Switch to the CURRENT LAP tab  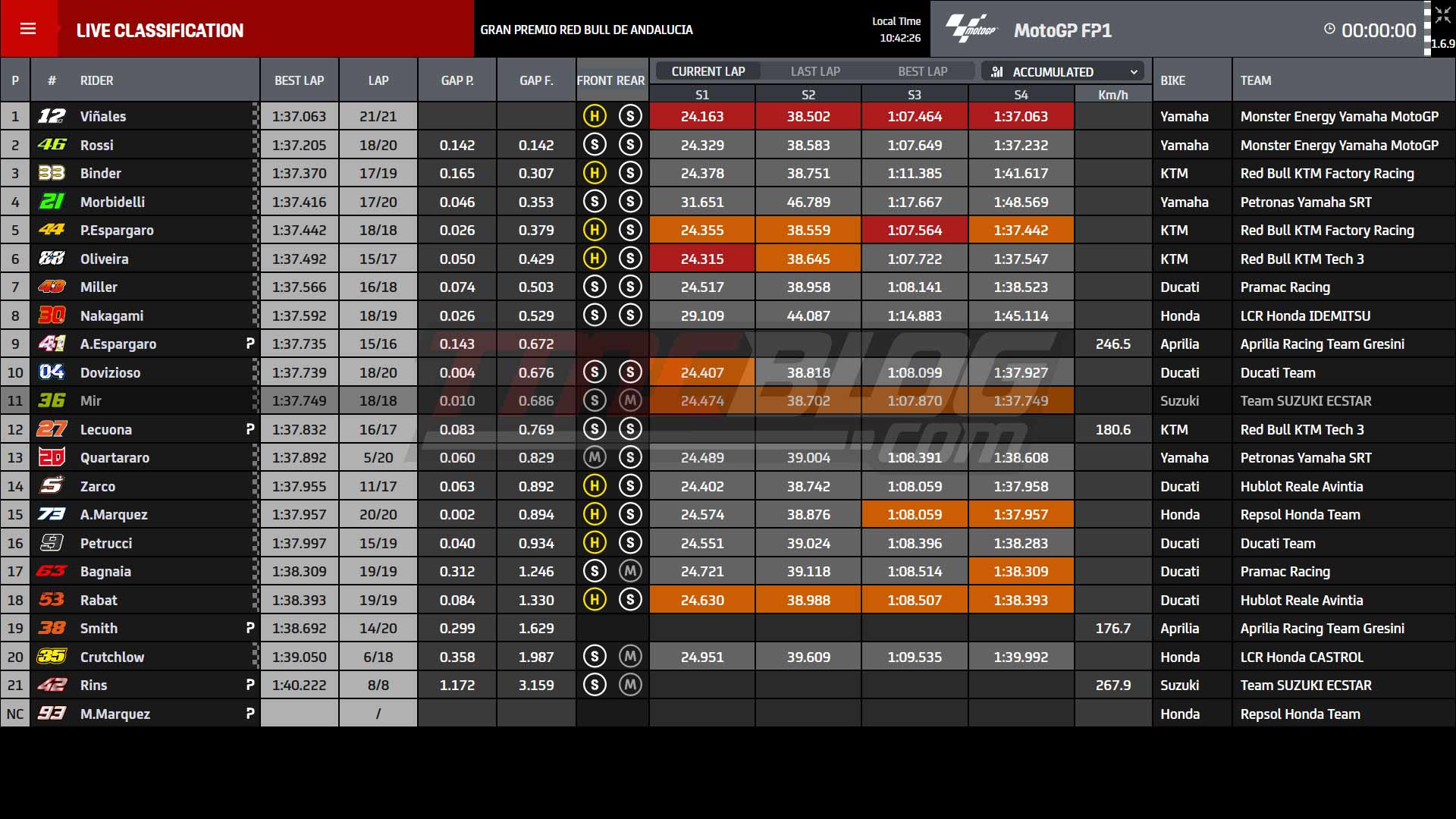pyautogui.click(x=708, y=71)
